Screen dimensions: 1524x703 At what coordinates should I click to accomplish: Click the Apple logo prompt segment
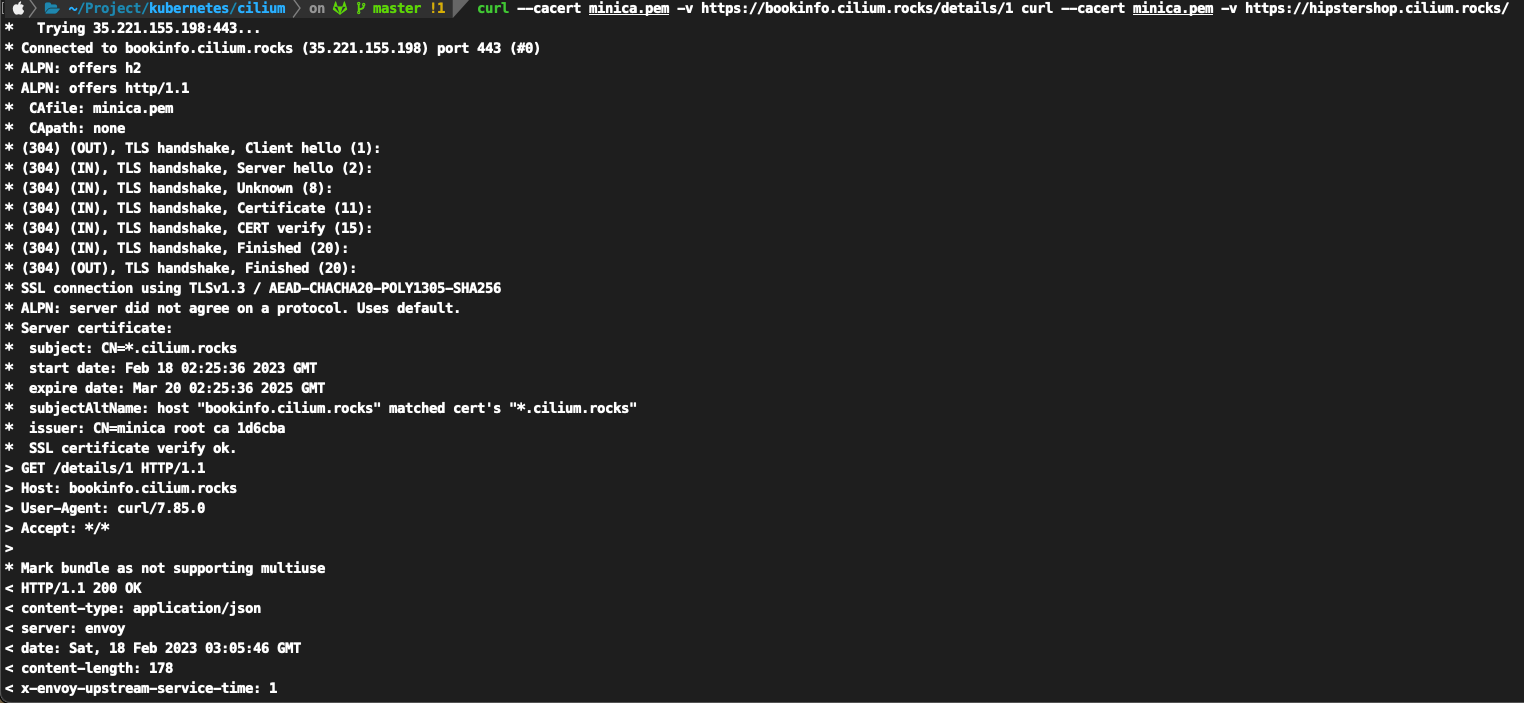[18, 8]
